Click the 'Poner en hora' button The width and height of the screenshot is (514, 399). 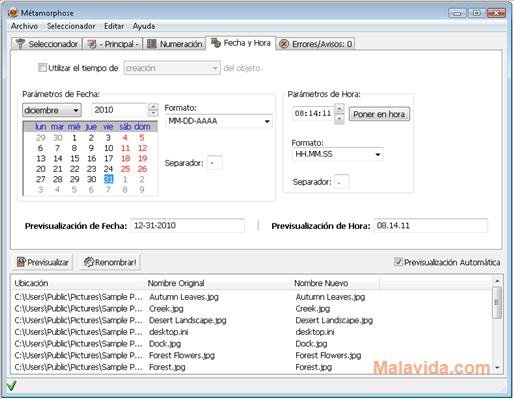click(x=379, y=114)
